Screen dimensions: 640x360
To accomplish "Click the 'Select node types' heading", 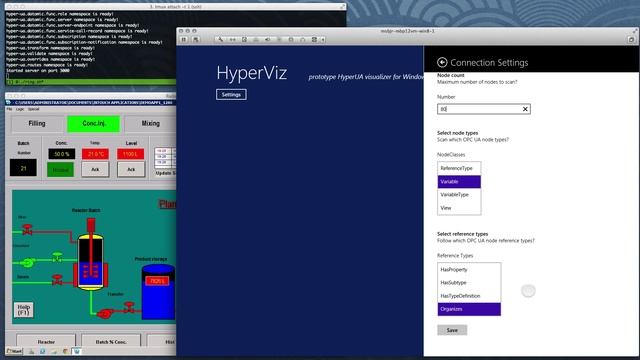I will (x=457, y=133).
